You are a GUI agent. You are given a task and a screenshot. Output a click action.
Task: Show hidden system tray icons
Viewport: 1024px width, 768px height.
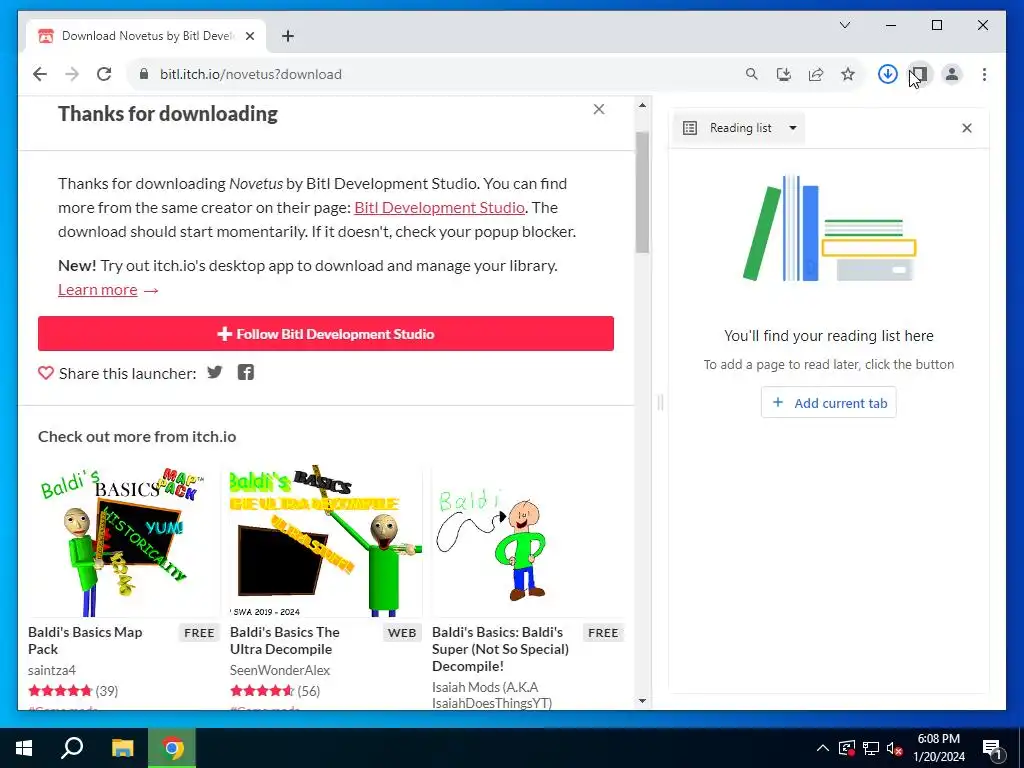click(823, 748)
